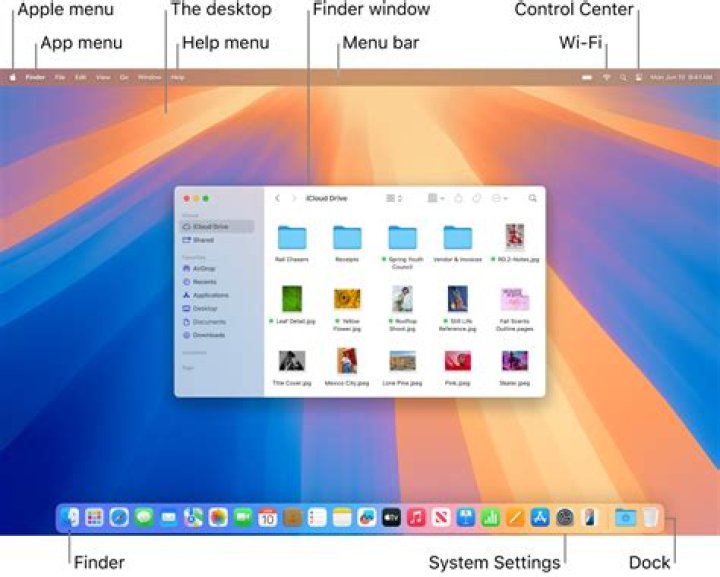Viewport: 720px width, 577px height.
Task: Open the Finder icon in the Dock
Action: (x=70, y=518)
